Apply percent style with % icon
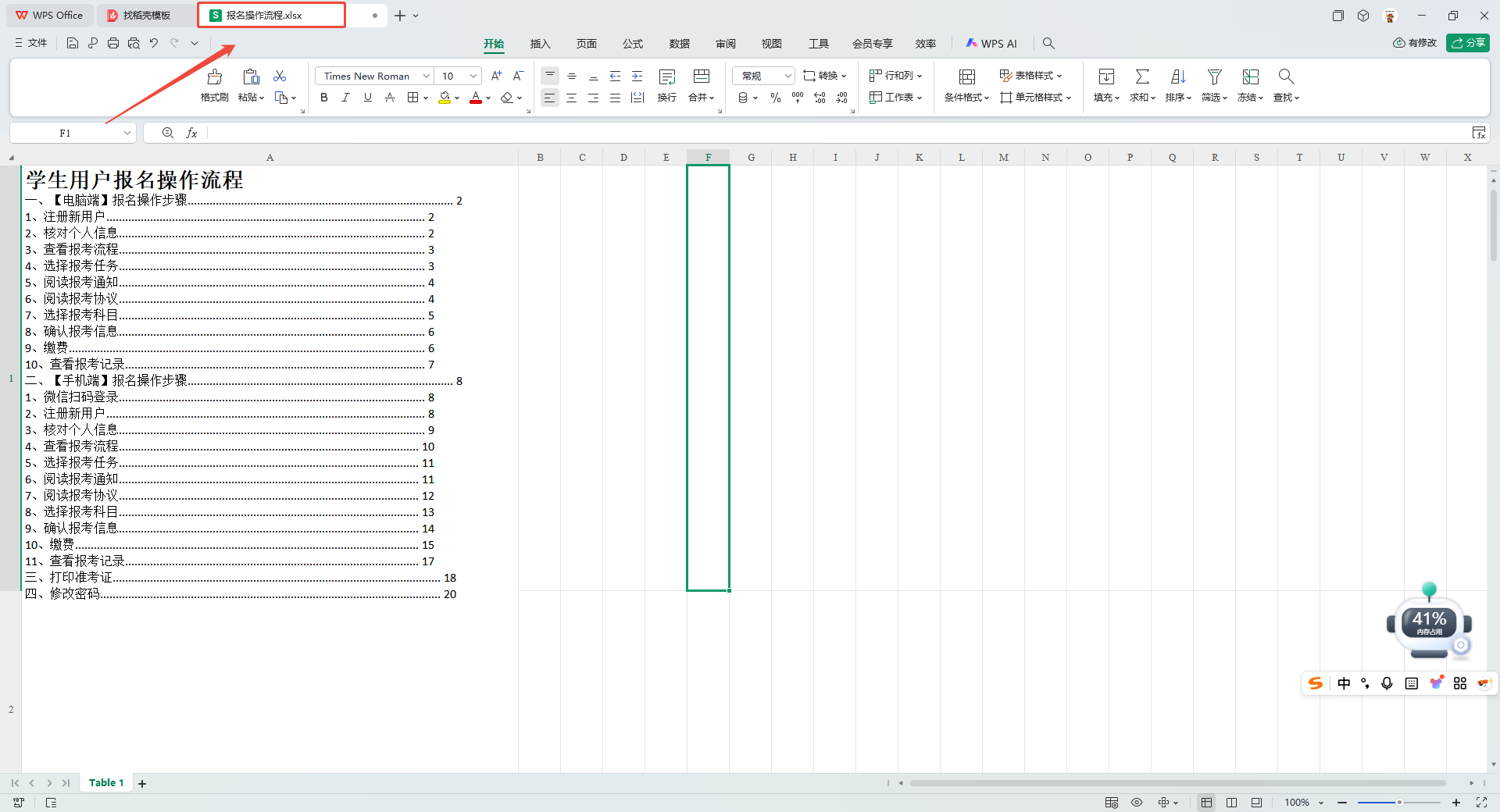Screen dimensions: 1500x812 [776, 98]
